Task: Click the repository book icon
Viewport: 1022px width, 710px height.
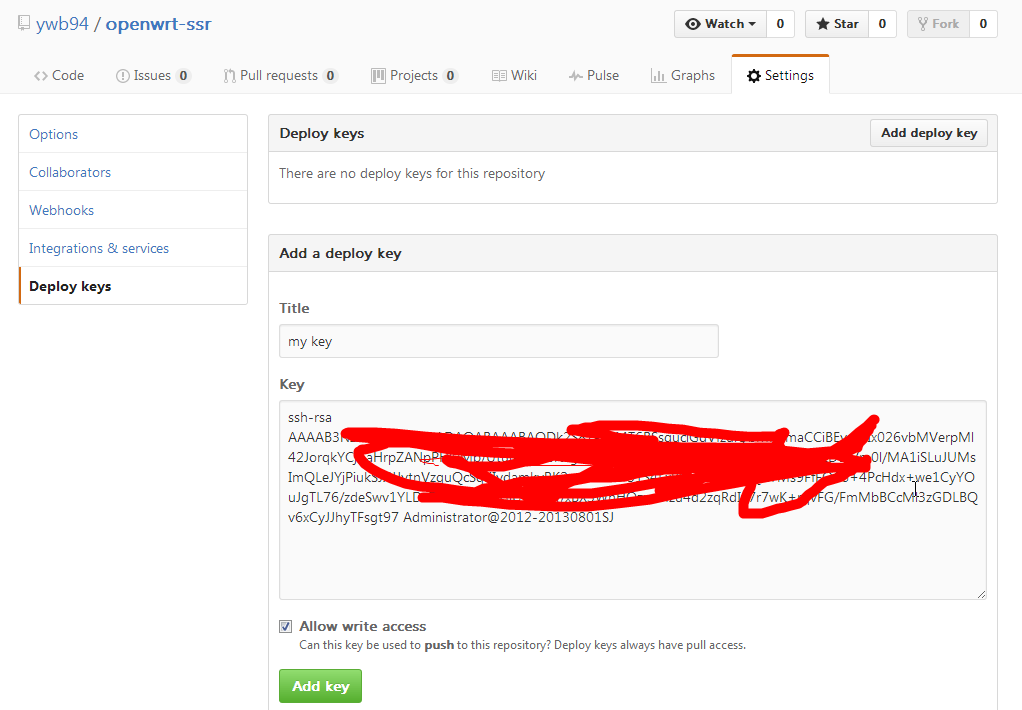Action: click(24, 23)
